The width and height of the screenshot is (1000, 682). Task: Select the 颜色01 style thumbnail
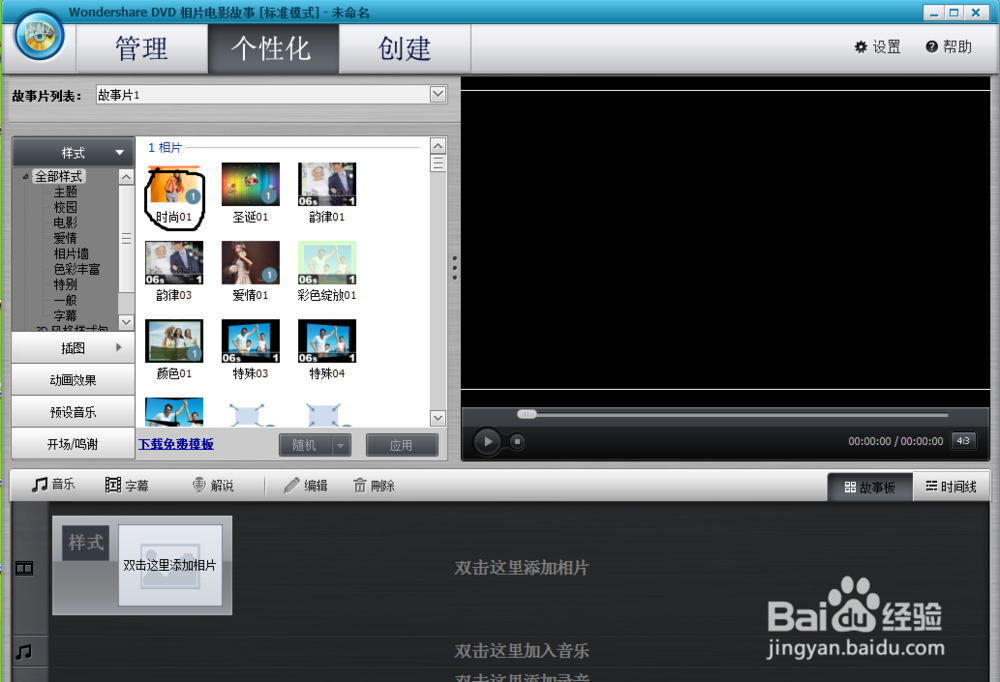coord(174,341)
